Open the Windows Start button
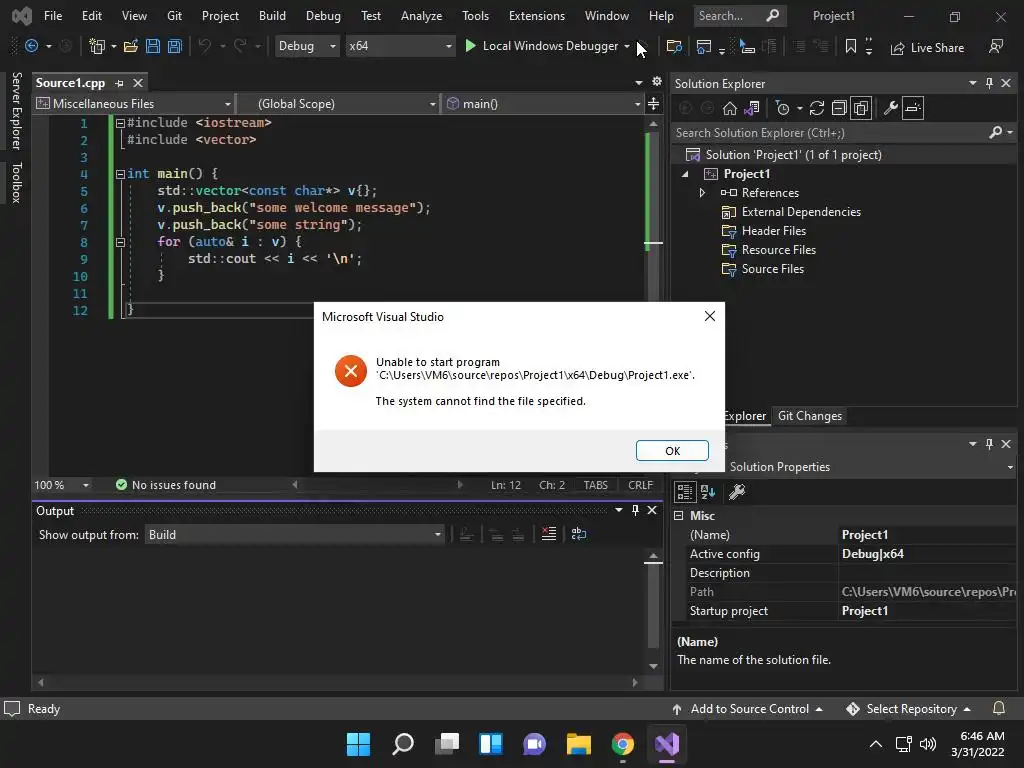This screenshot has height=768, width=1024. (358, 744)
